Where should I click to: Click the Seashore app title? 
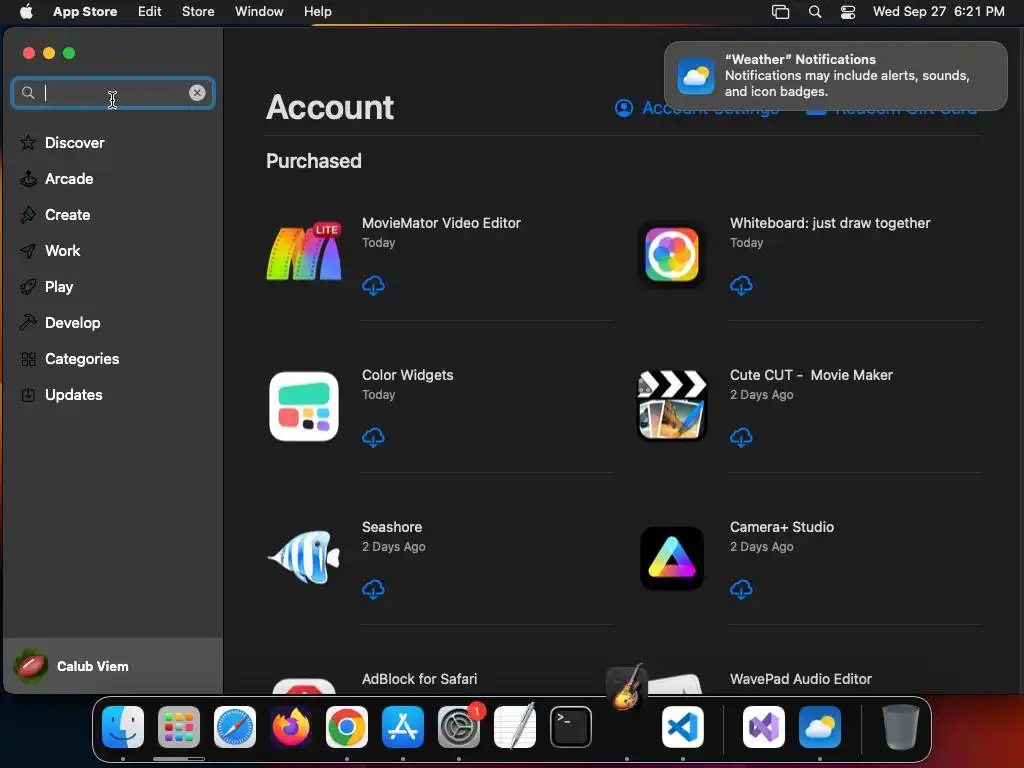(x=392, y=527)
